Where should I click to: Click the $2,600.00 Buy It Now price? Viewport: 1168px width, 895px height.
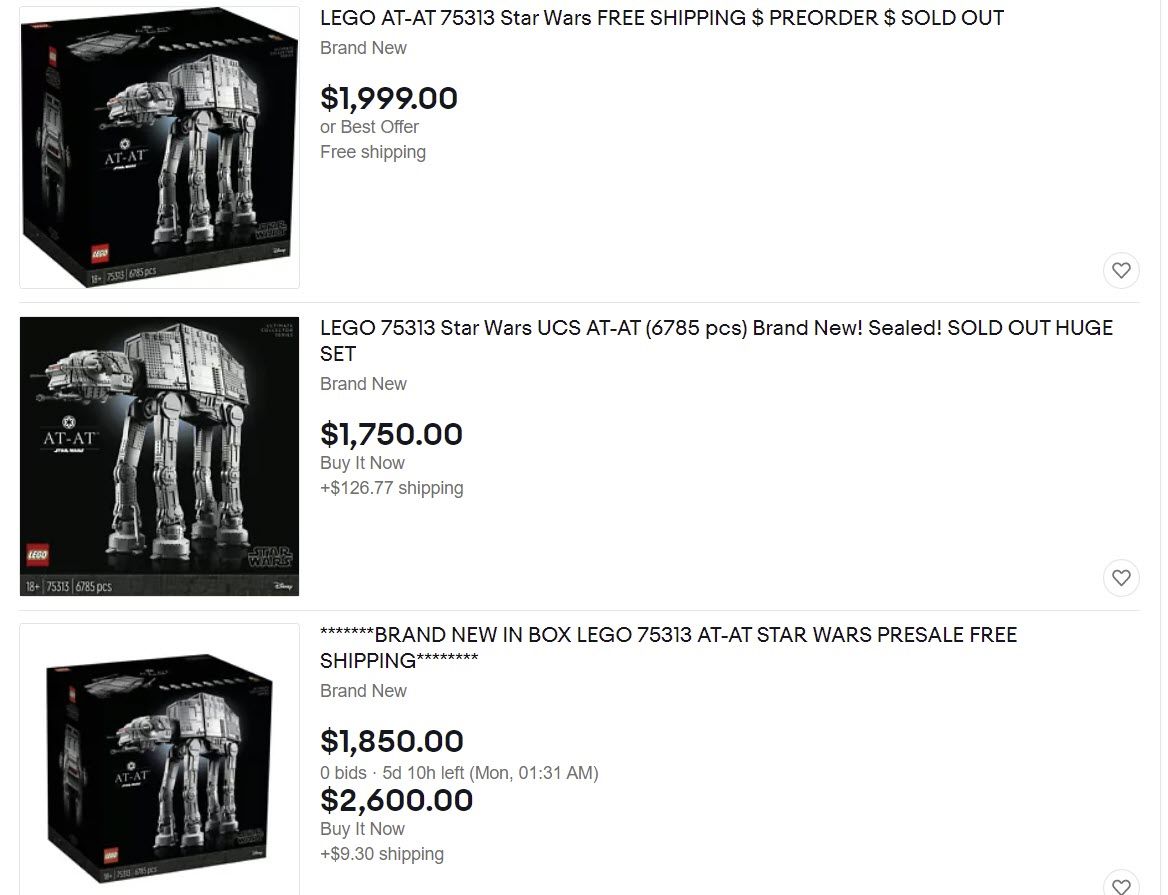[396, 800]
